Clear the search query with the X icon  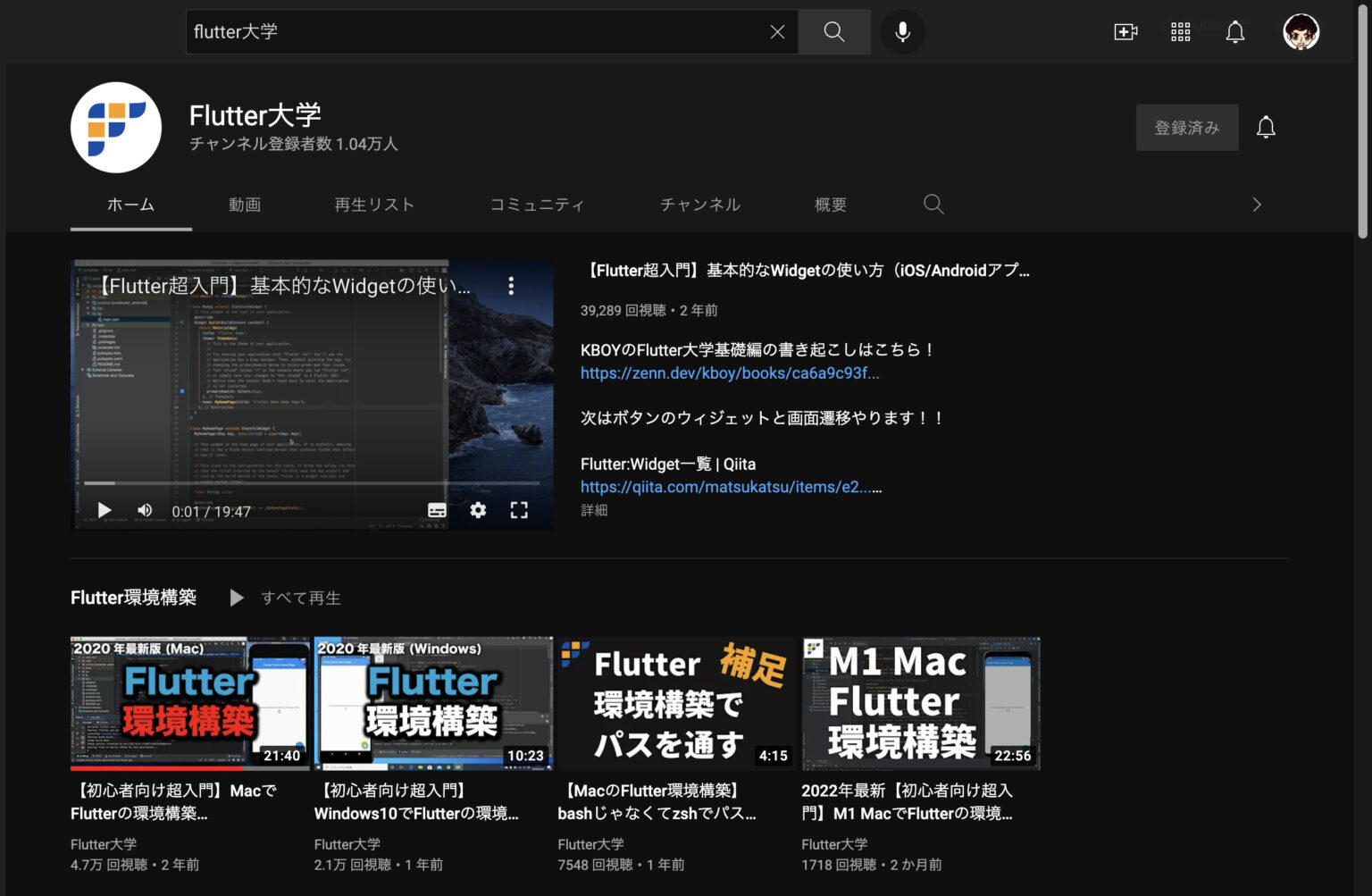click(x=776, y=31)
